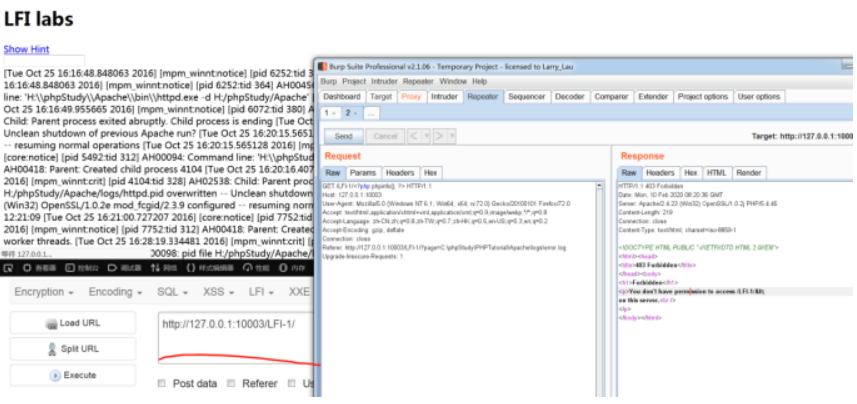The image size is (857, 404).
Task: Open the Intruder menu in Burp menu bar
Action: (x=384, y=81)
